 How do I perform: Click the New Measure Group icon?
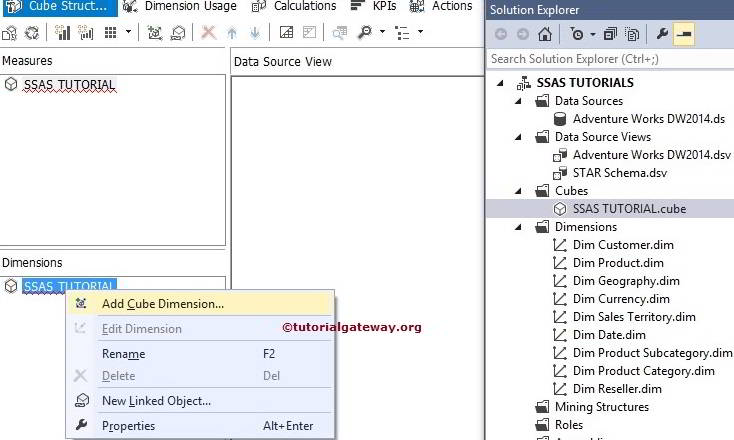[62, 33]
